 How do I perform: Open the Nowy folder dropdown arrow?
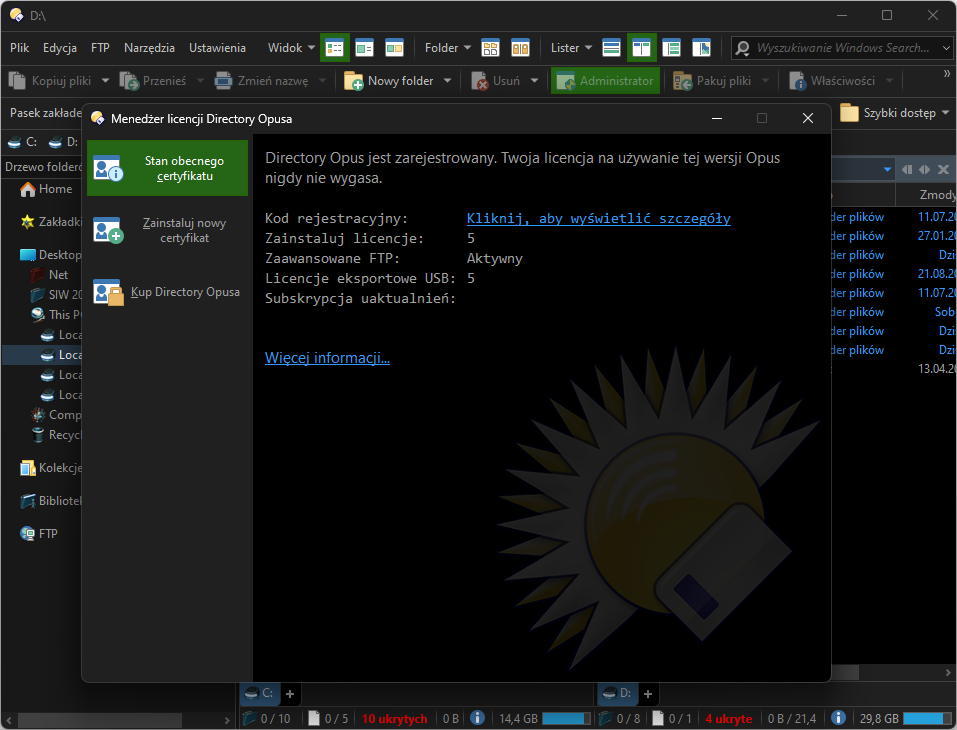(447, 81)
